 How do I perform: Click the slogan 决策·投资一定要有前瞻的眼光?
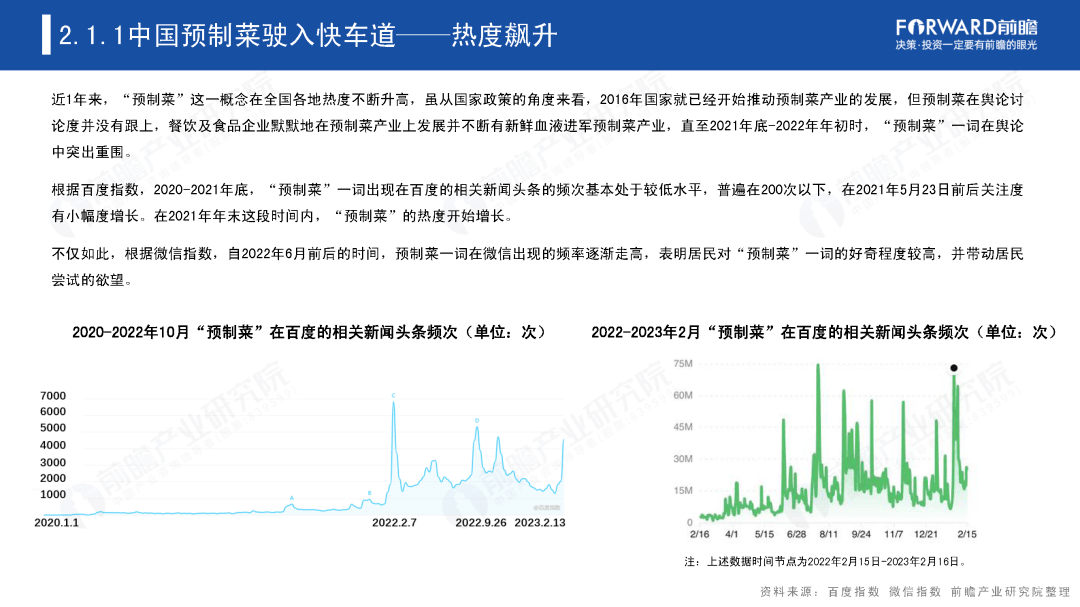click(966, 46)
